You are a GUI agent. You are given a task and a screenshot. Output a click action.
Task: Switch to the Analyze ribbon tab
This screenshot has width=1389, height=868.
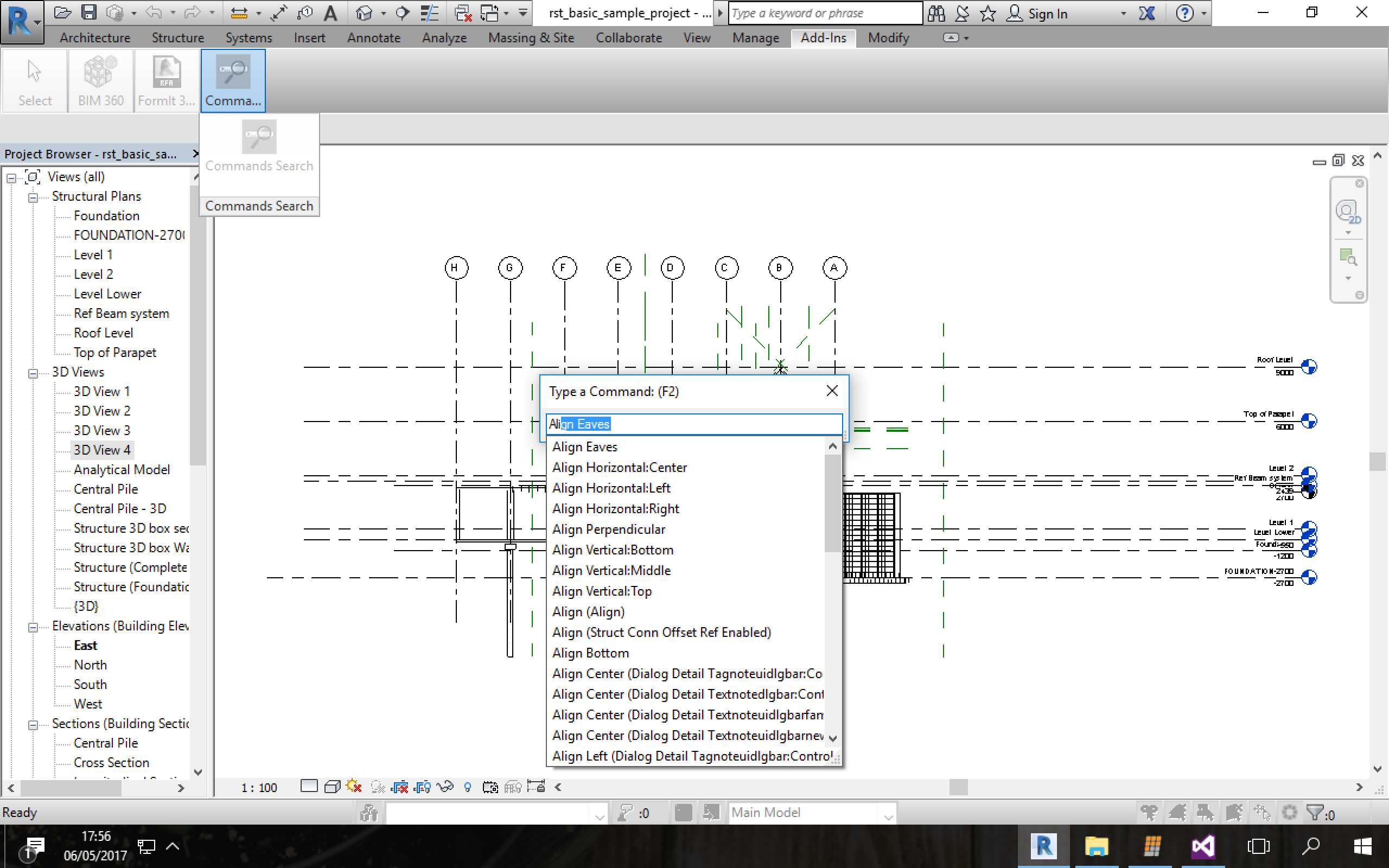pos(444,37)
